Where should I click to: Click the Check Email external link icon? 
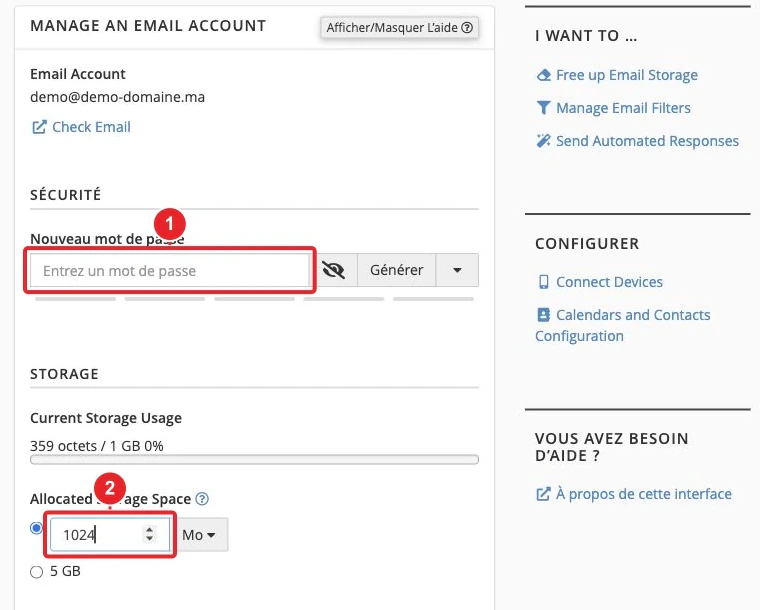point(39,127)
